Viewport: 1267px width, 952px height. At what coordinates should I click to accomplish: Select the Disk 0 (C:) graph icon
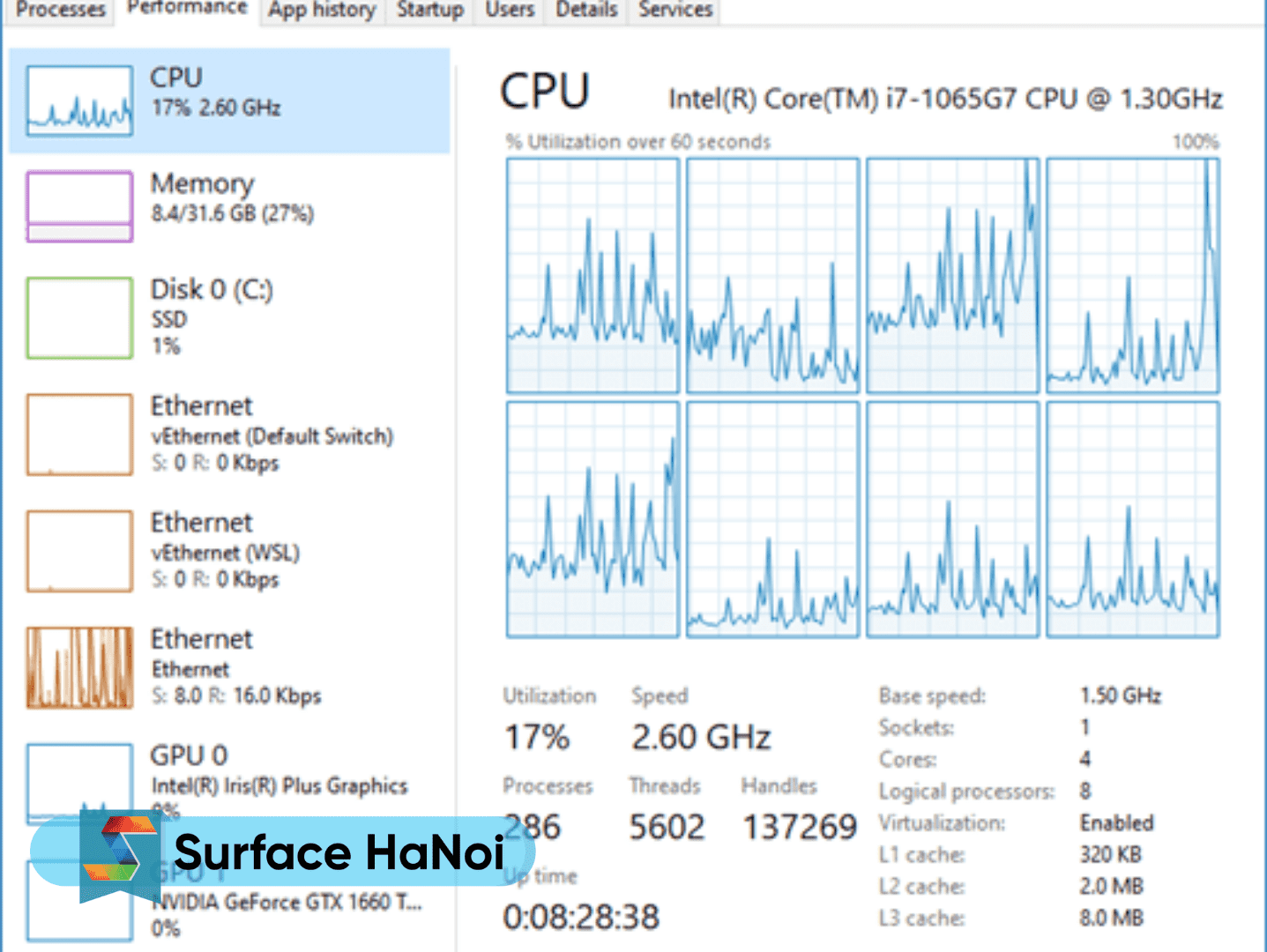(79, 317)
